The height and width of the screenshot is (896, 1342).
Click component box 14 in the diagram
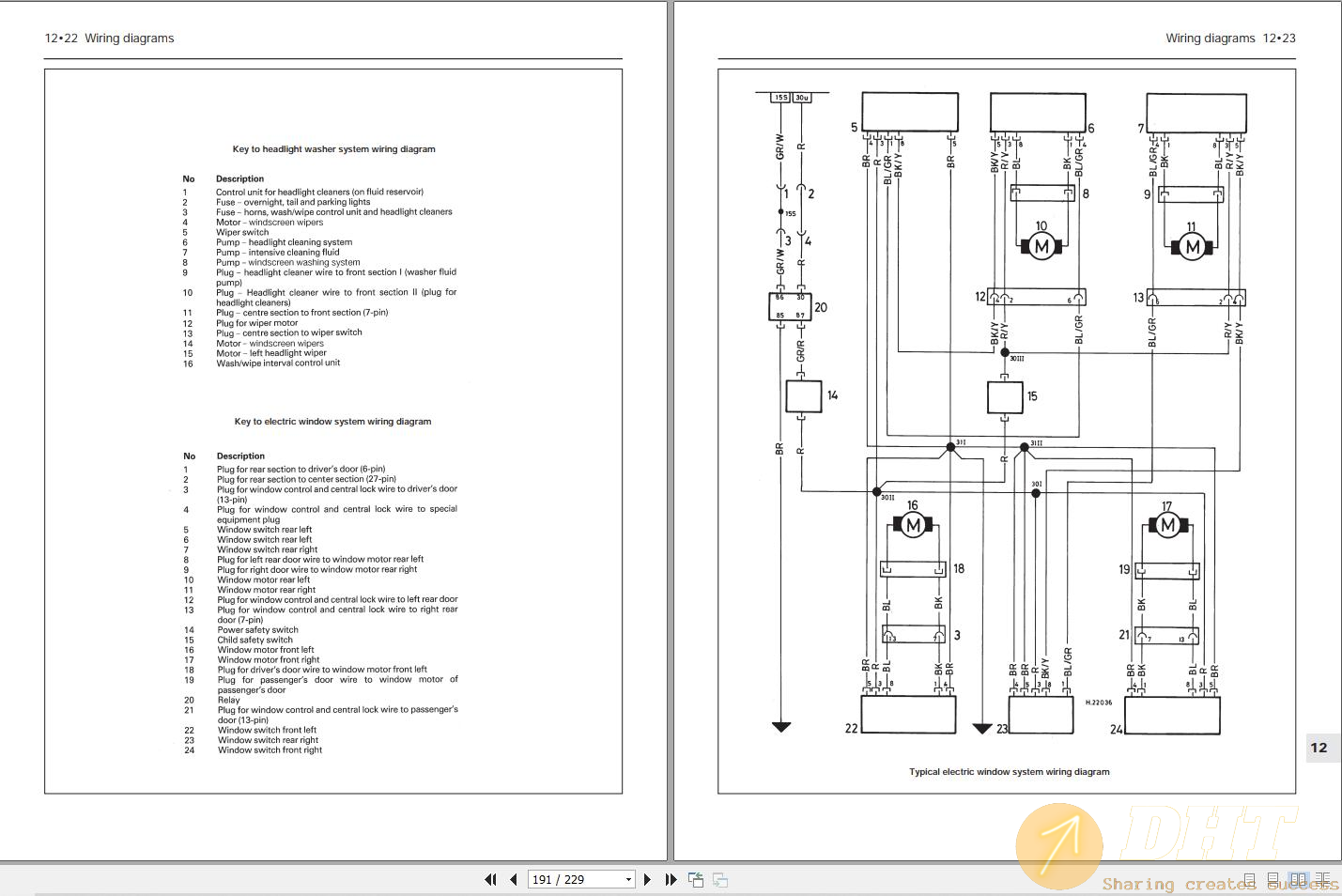(x=804, y=396)
